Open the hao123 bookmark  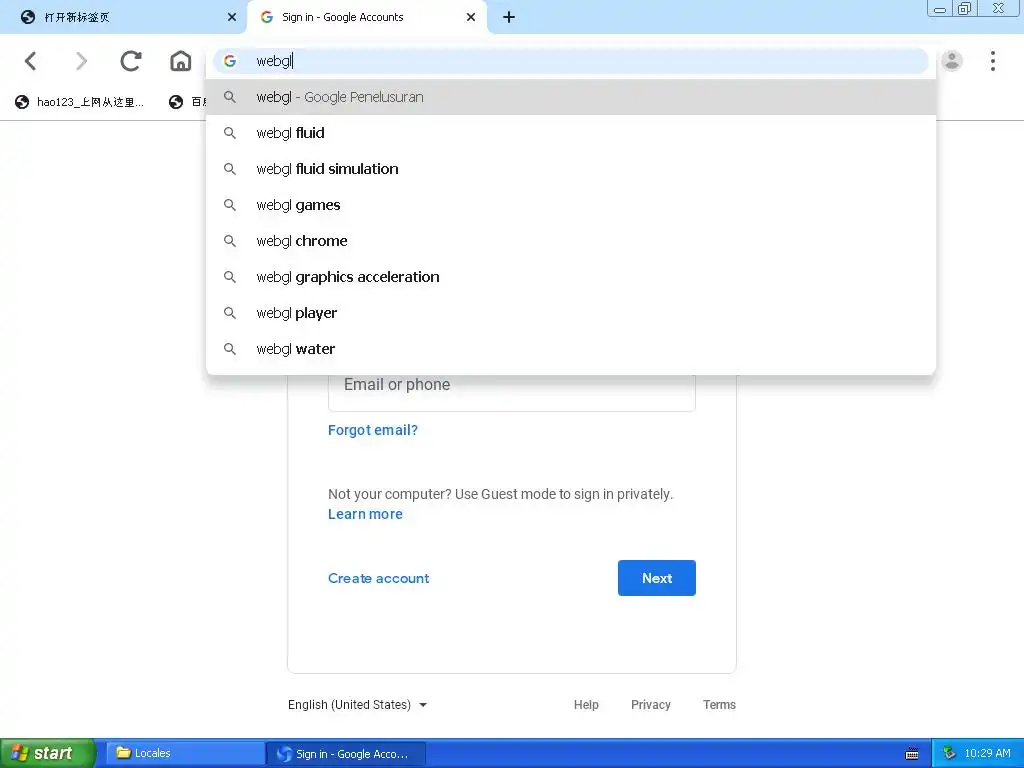79,102
